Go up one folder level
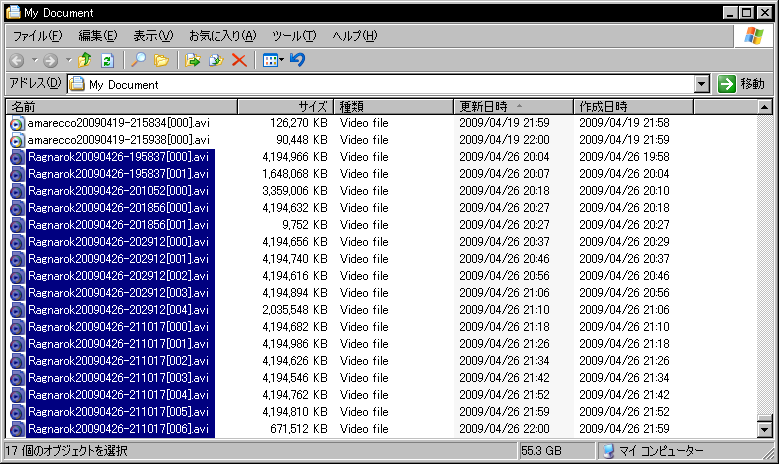Screen dimensions: 779x464 click(x=85, y=60)
